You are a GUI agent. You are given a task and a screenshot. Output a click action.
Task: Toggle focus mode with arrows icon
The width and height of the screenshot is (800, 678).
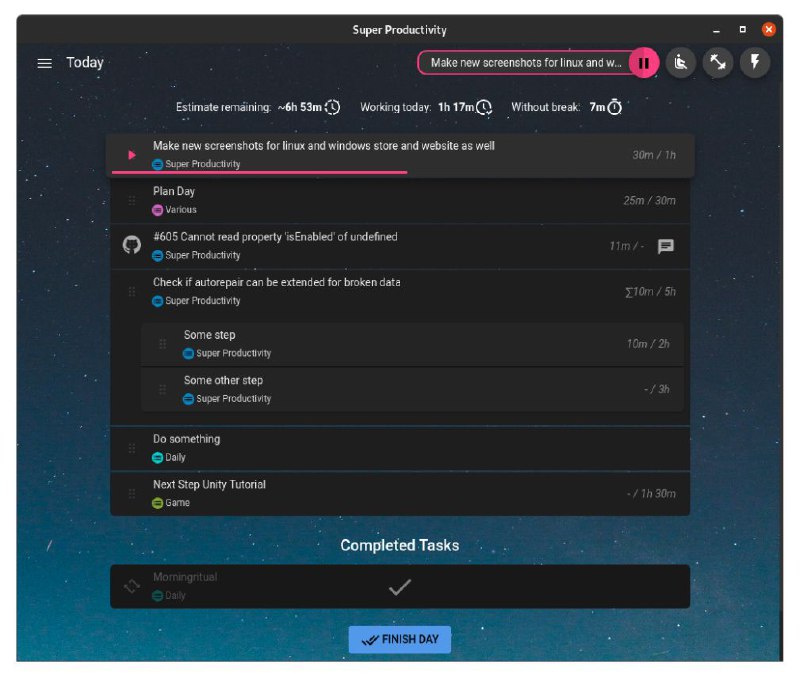coord(718,63)
